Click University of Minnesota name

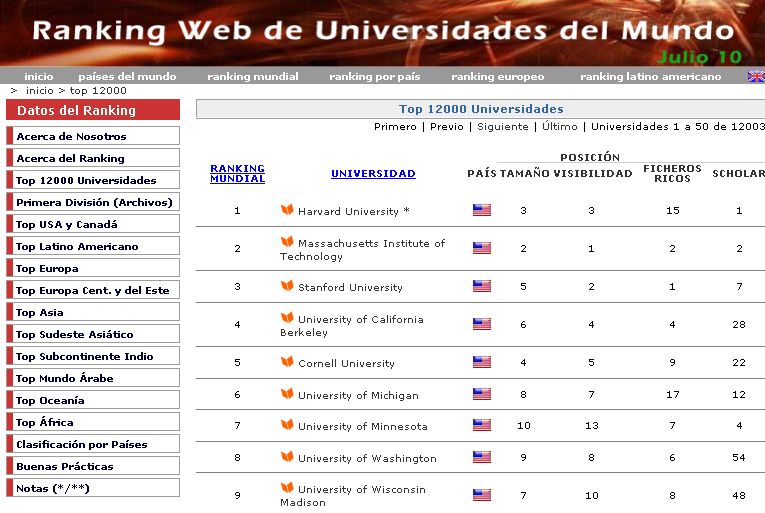(x=363, y=427)
